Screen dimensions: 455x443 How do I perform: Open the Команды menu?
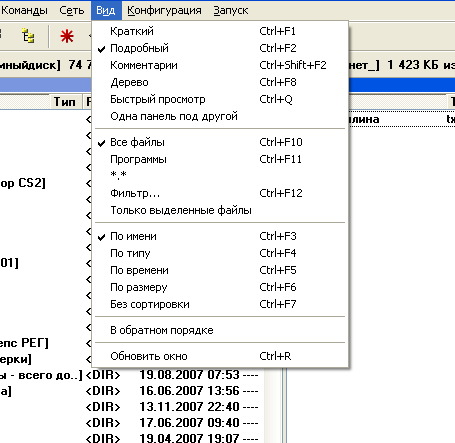pyautogui.click(x=24, y=10)
